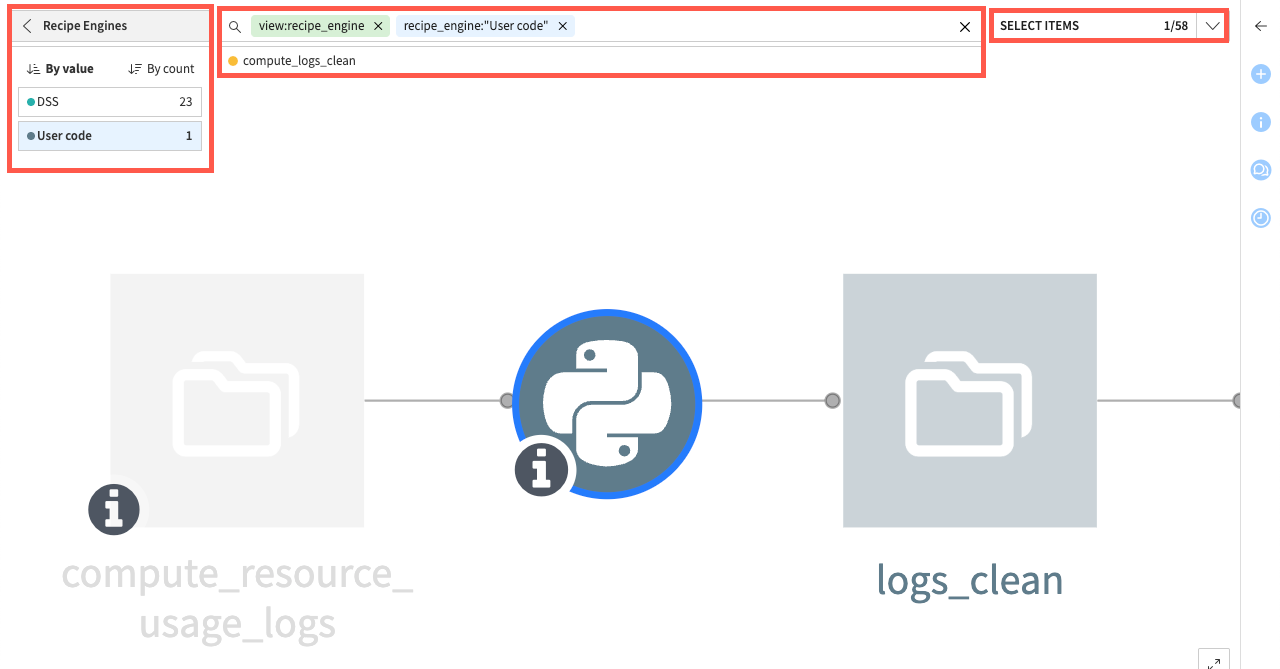The height and width of the screenshot is (669, 1280).
Task: Click the plus add icon in sidebar
Action: point(1261,74)
